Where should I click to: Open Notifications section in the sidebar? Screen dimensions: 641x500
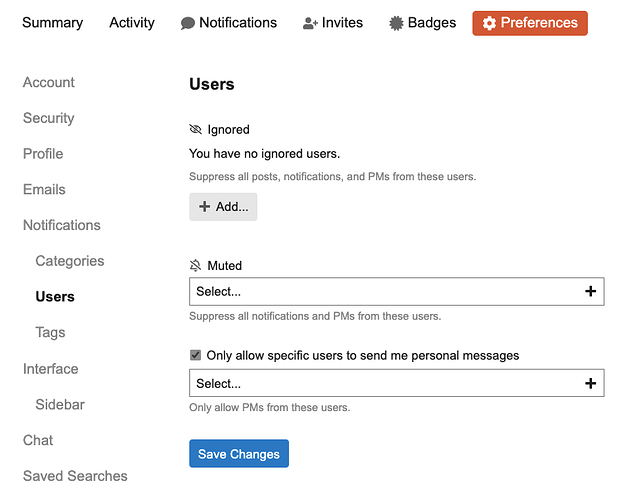[x=62, y=225]
